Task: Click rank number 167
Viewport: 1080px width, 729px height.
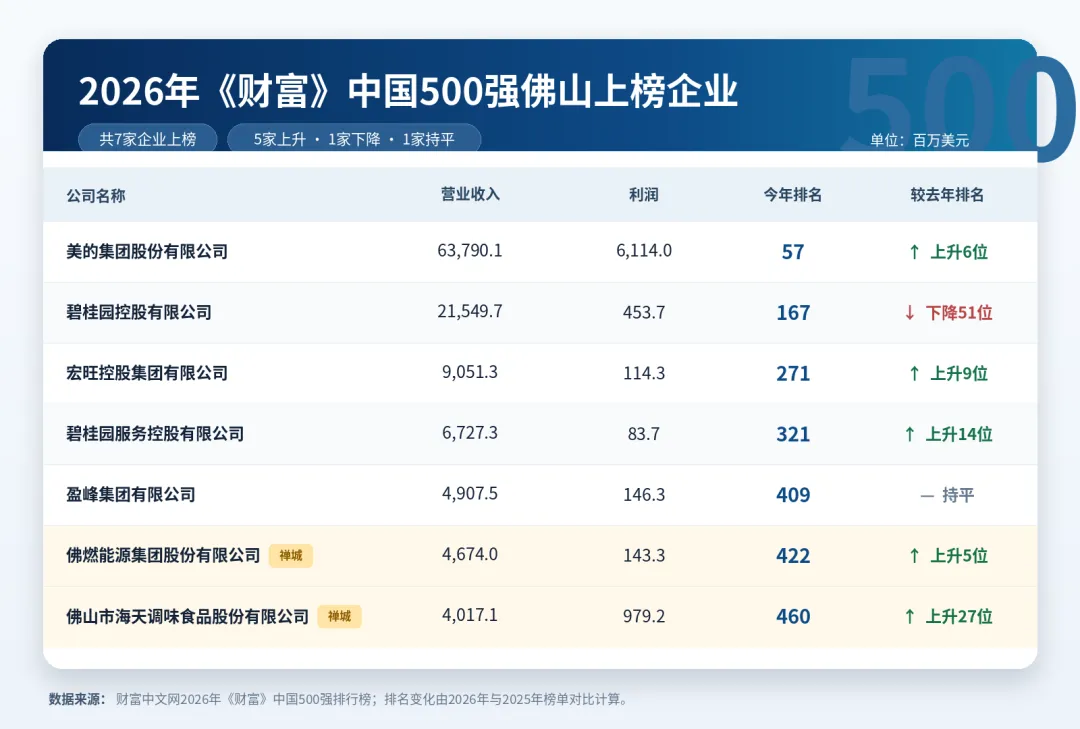Action: (x=793, y=313)
